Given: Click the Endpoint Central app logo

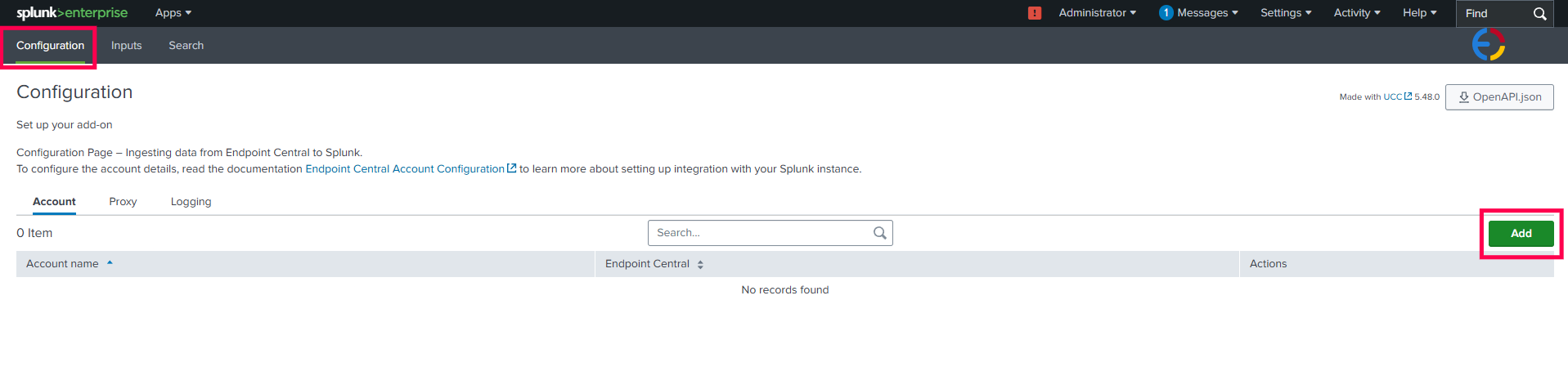Looking at the screenshot, I should tap(1488, 45).
